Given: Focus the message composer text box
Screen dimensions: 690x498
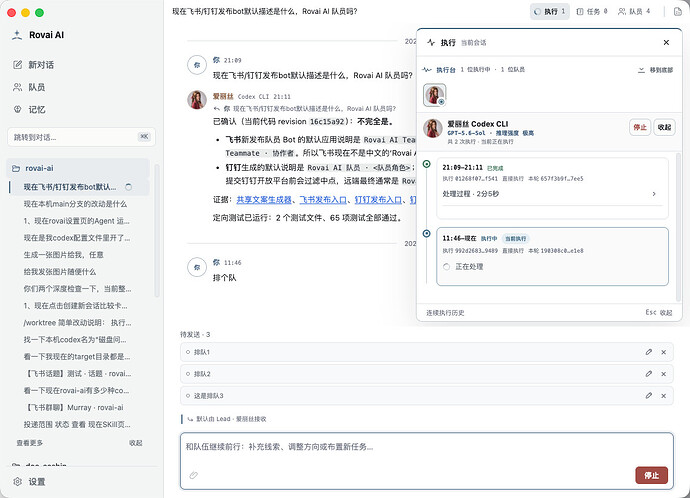Looking at the screenshot, I should point(426,461).
